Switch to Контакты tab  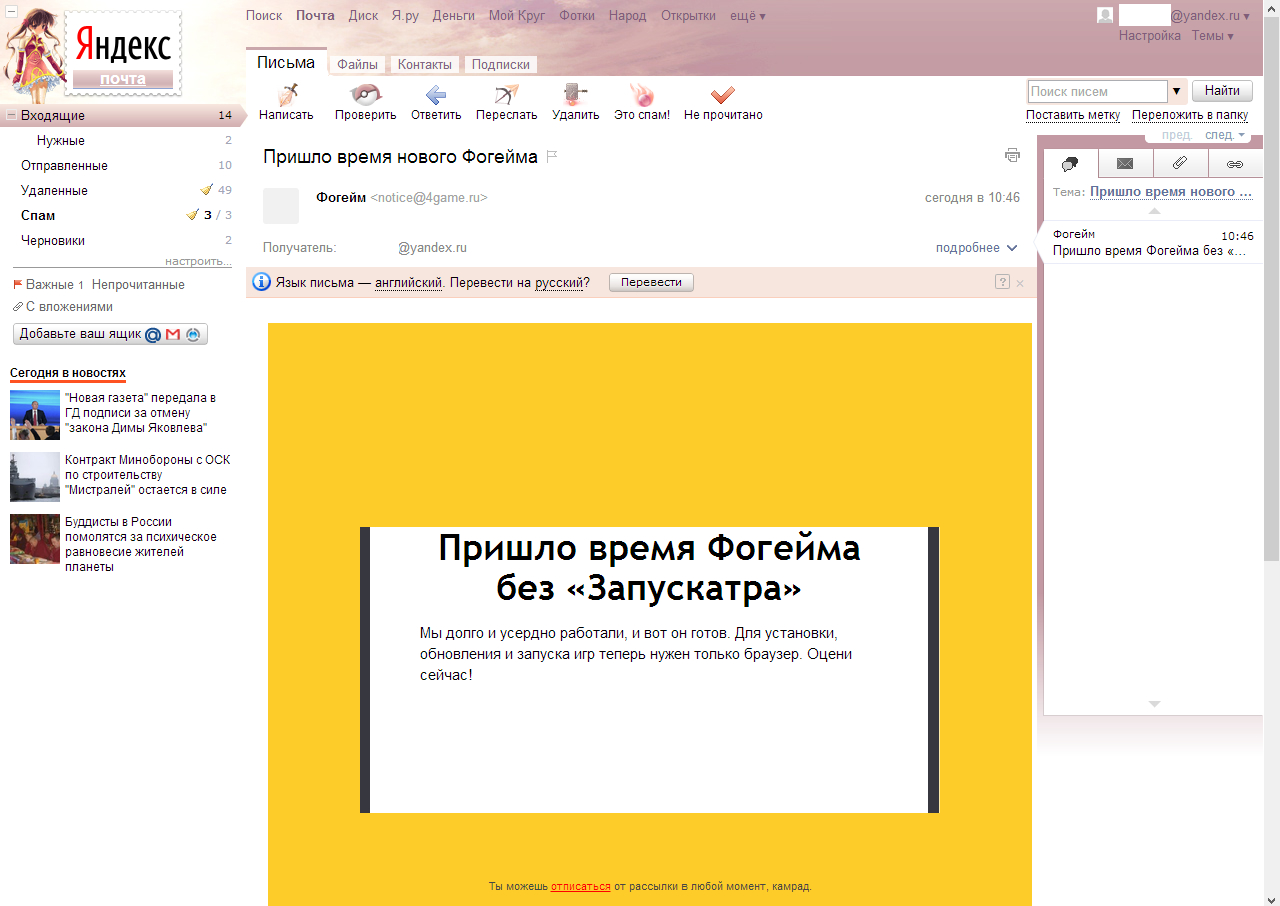[425, 64]
